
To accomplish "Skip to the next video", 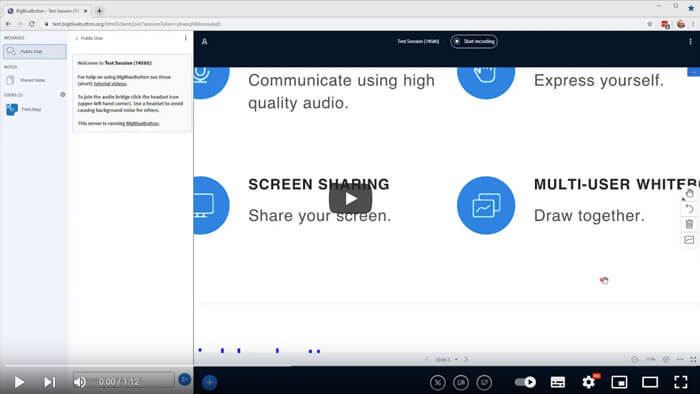I will point(50,382).
